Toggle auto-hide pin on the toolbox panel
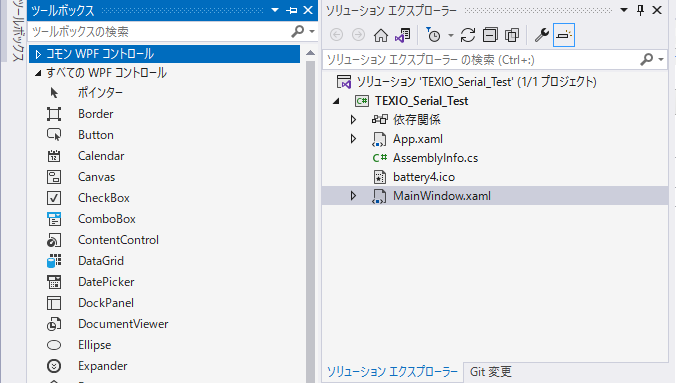 [x=292, y=10]
